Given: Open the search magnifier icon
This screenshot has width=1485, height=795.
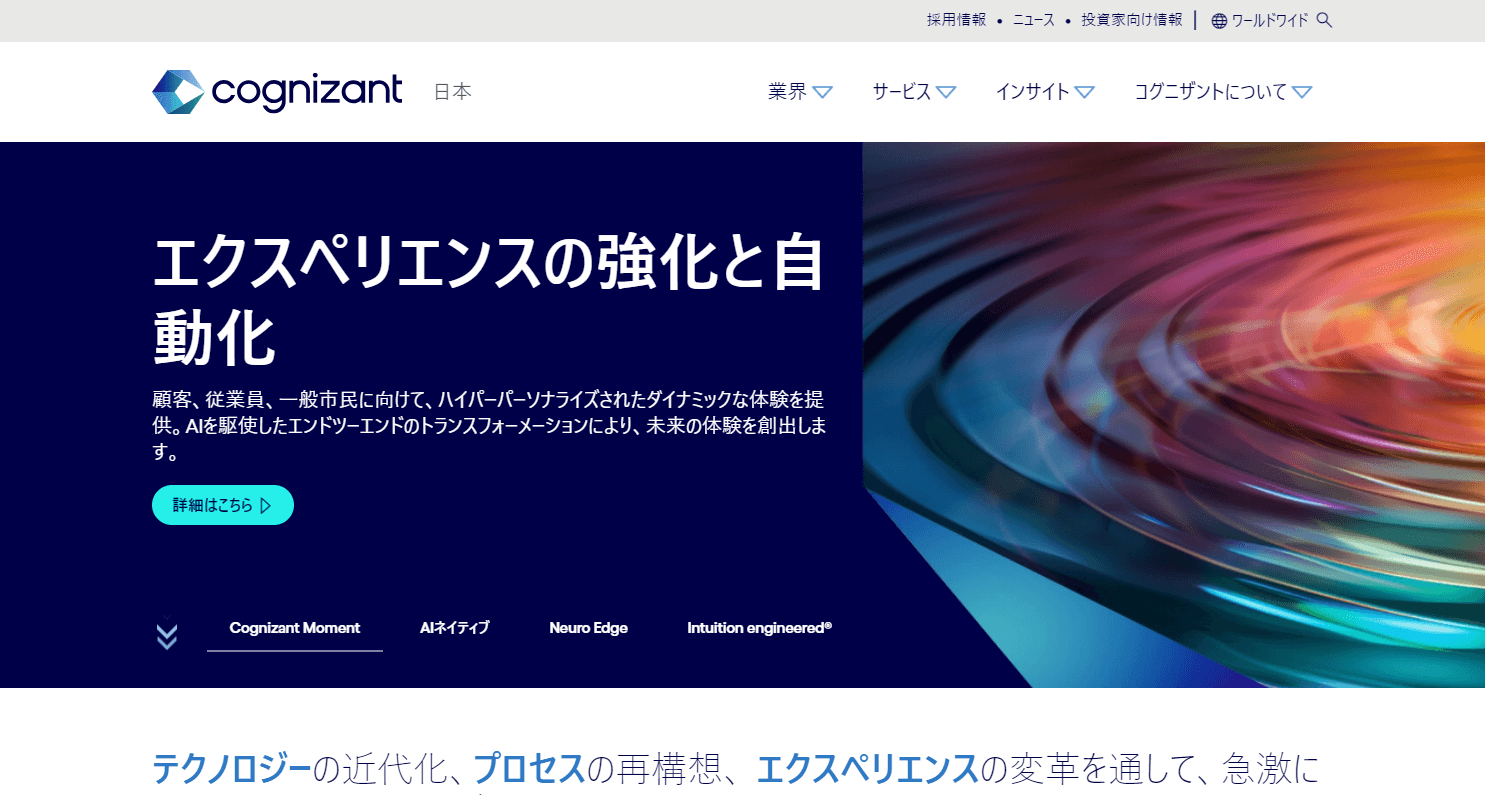Looking at the screenshot, I should pyautogui.click(x=1325, y=19).
